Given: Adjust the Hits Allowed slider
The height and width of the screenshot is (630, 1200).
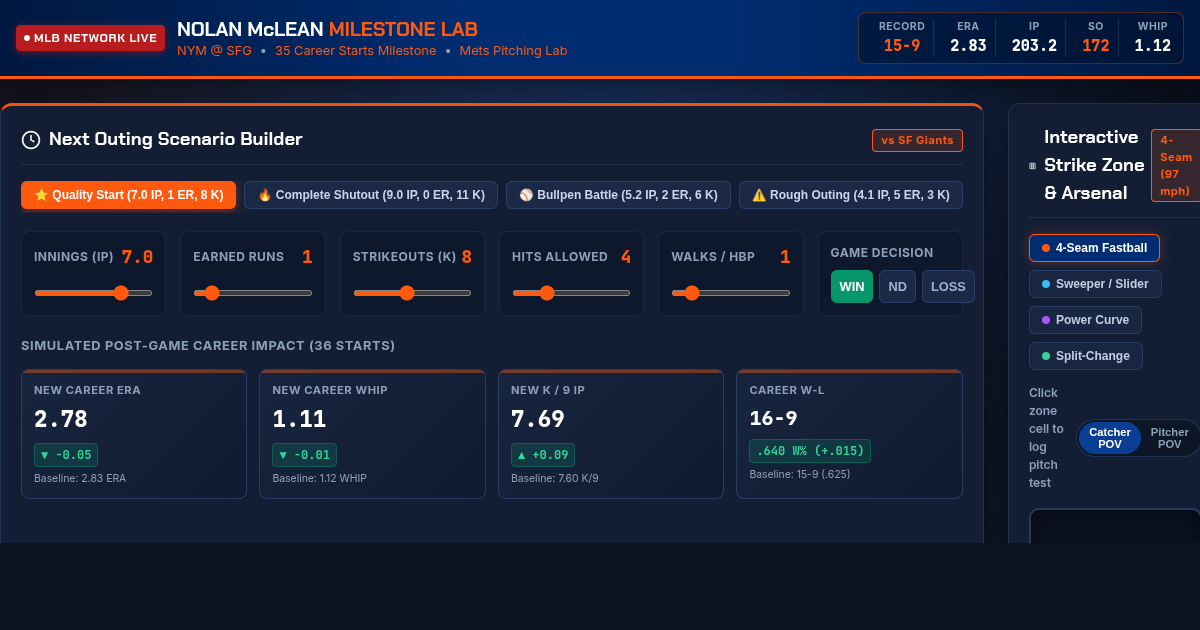Looking at the screenshot, I should coord(571,293).
